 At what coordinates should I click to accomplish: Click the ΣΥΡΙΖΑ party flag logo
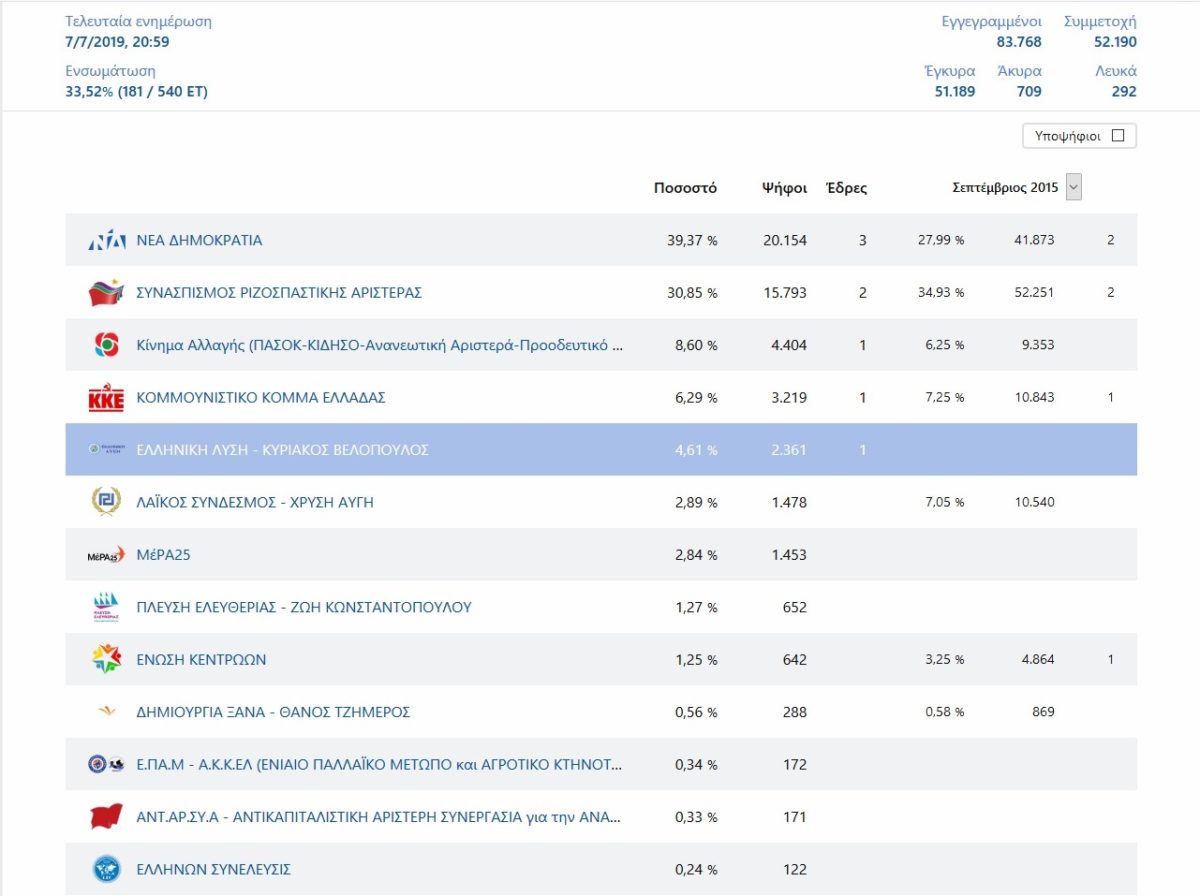pos(106,293)
